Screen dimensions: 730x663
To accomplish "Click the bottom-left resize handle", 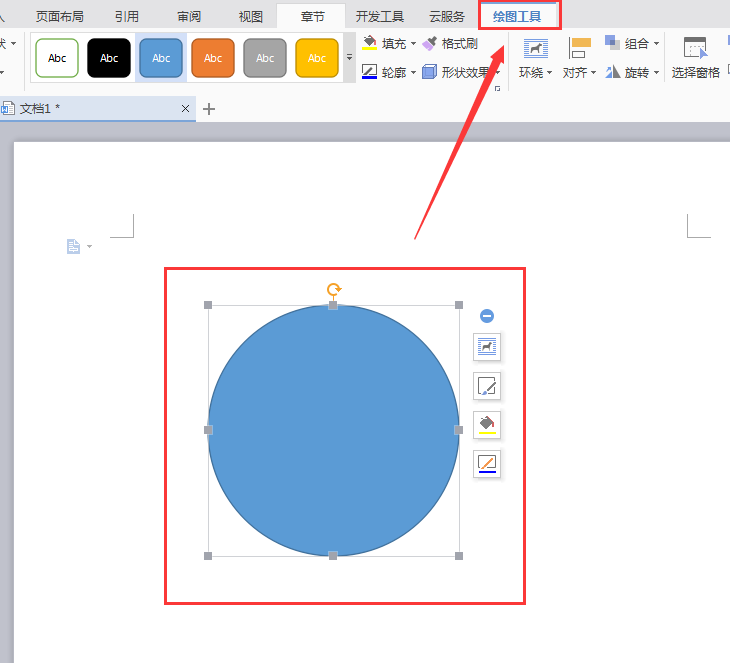I will 208,556.
